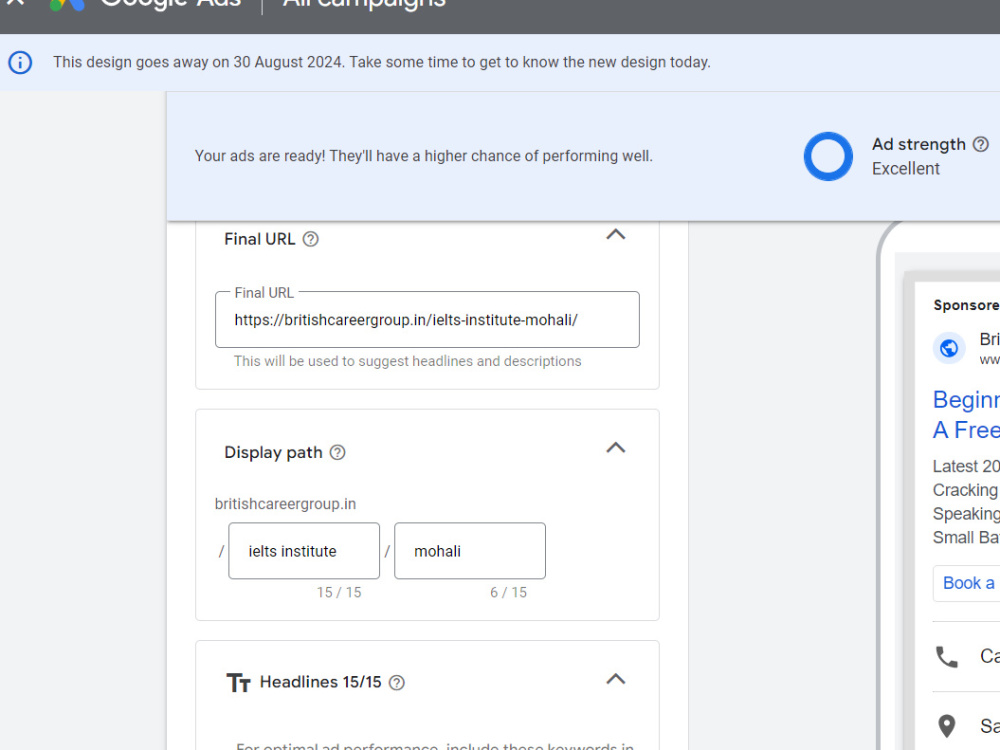Click the 'Display path' heading

pyautogui.click(x=273, y=453)
